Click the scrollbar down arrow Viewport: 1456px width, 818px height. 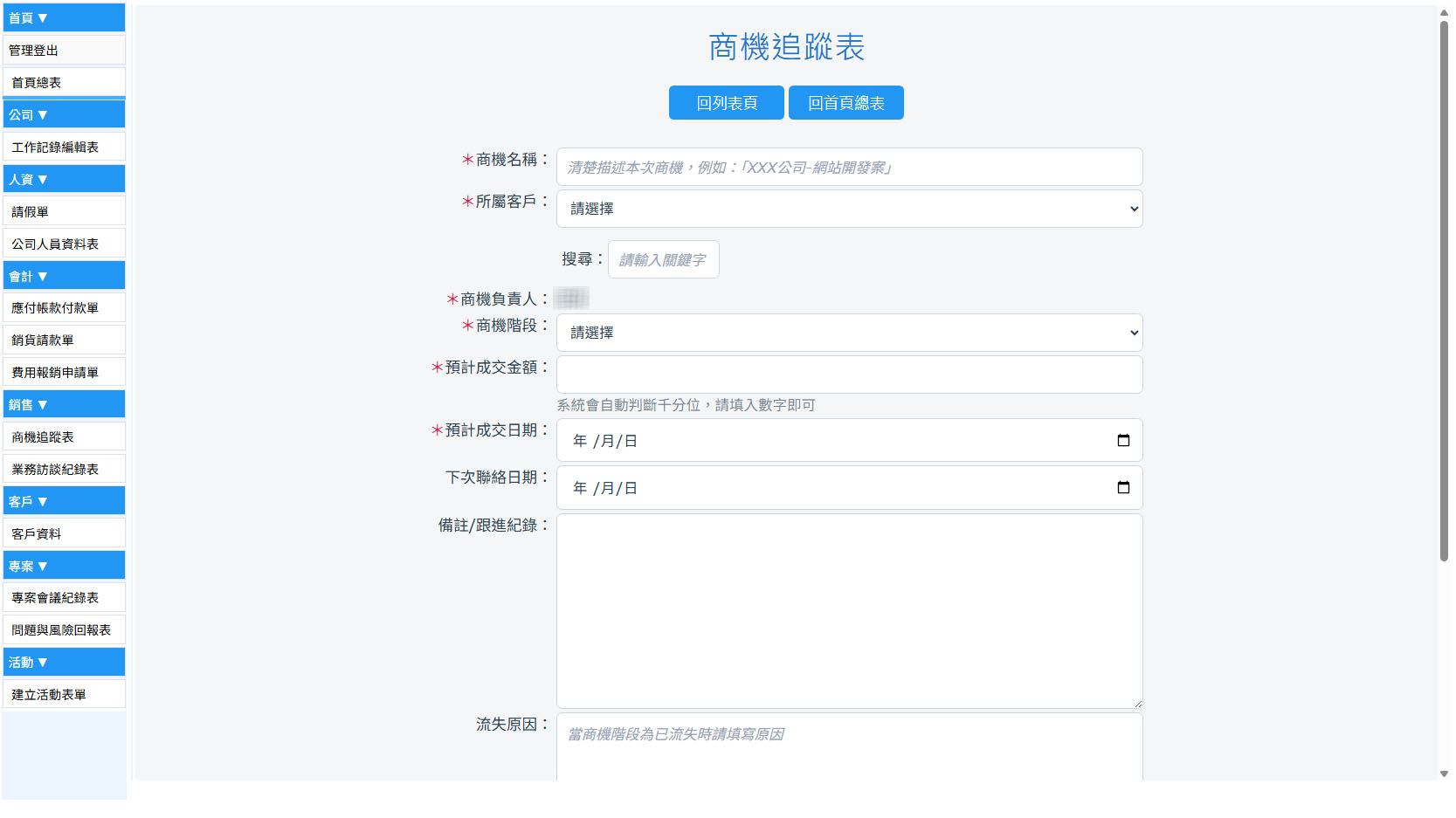tap(1444, 773)
